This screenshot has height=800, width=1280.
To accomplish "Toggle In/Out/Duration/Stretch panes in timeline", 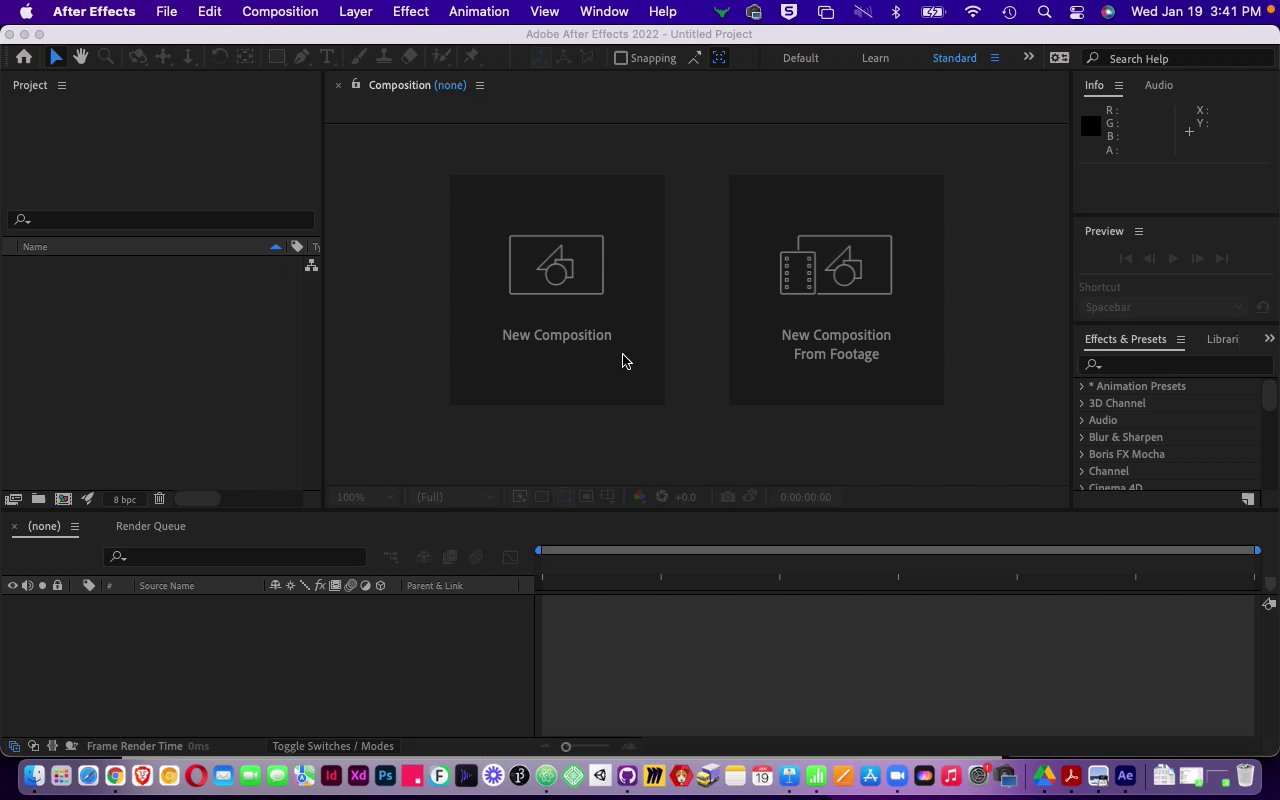I will click(x=52, y=746).
